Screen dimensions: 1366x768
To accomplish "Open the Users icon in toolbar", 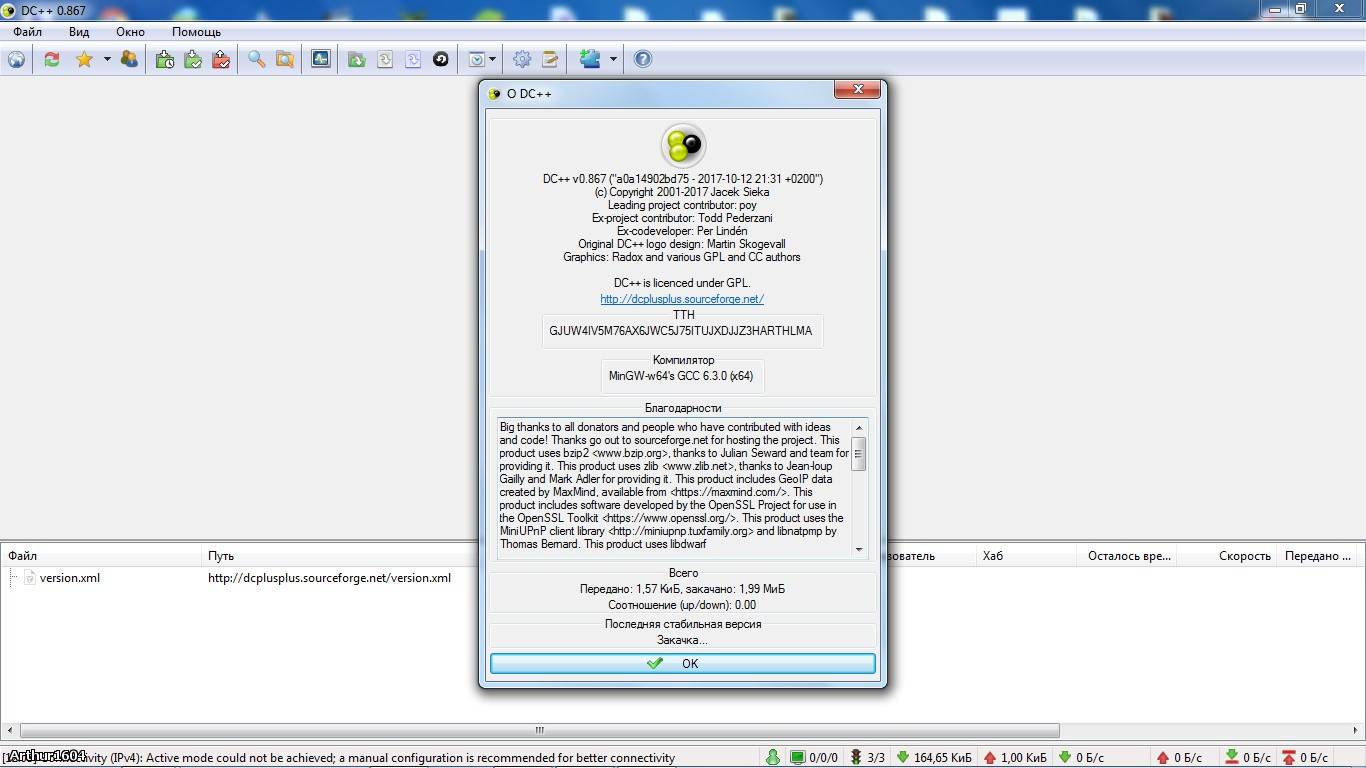I will coord(129,60).
